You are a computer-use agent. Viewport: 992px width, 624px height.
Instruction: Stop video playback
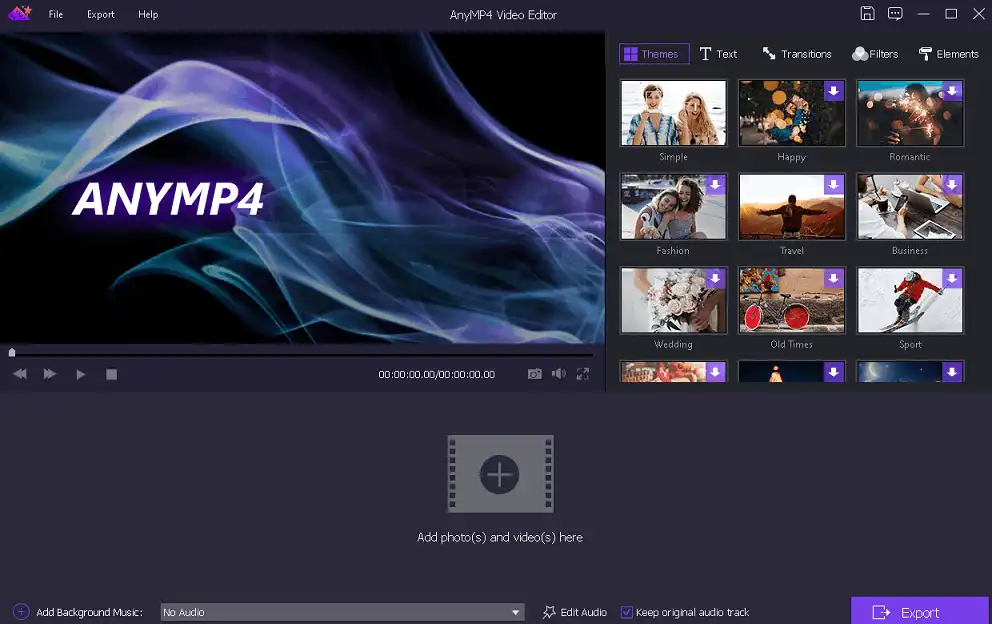pyautogui.click(x=112, y=374)
